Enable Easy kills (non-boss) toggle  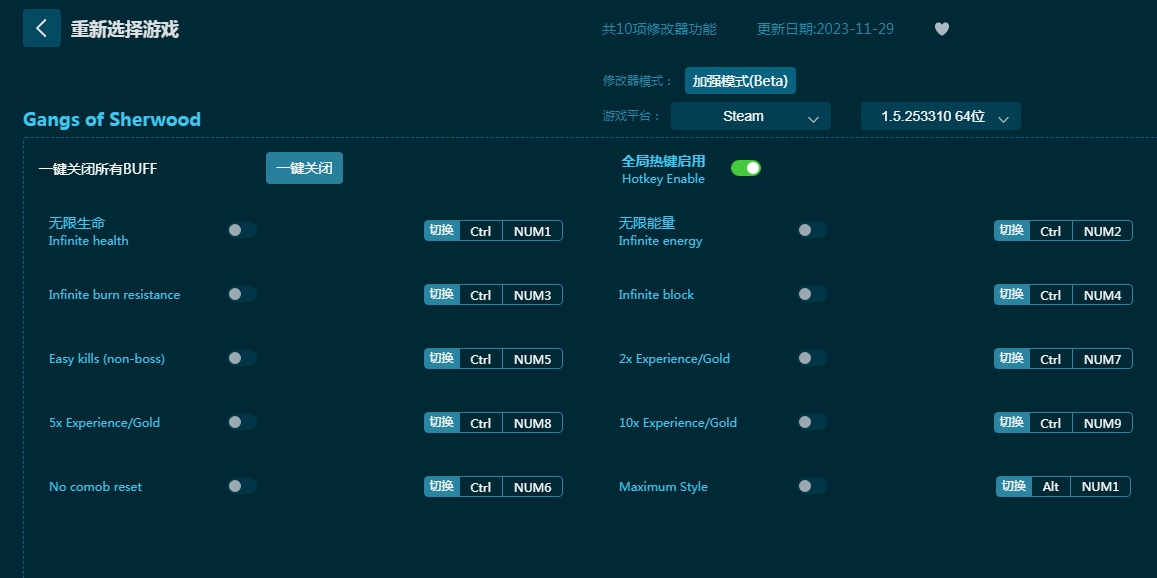[241, 358]
